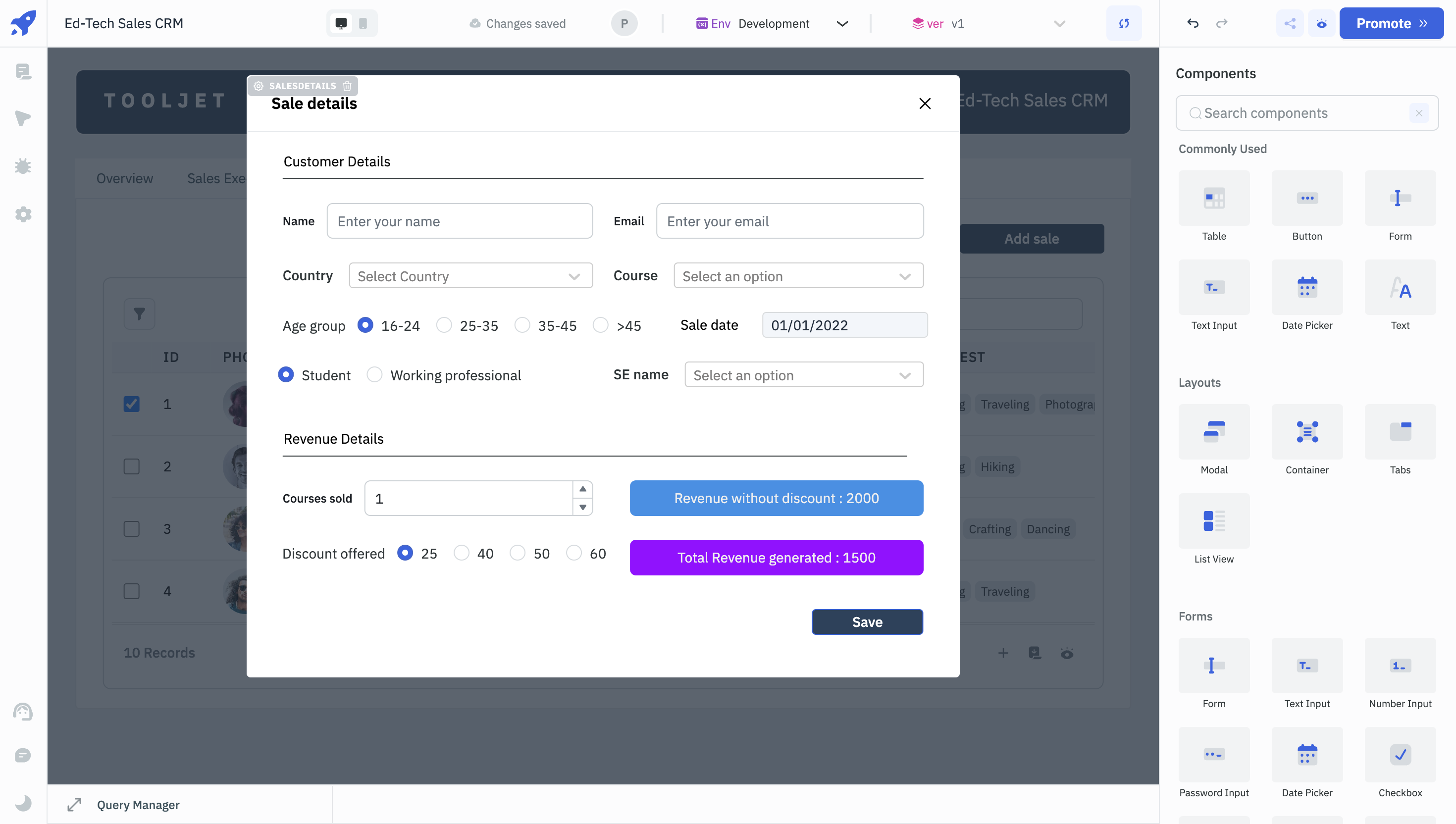Viewport: 1456px width, 824px height.
Task: Increment Courses sold with up arrow
Action: coord(582,489)
